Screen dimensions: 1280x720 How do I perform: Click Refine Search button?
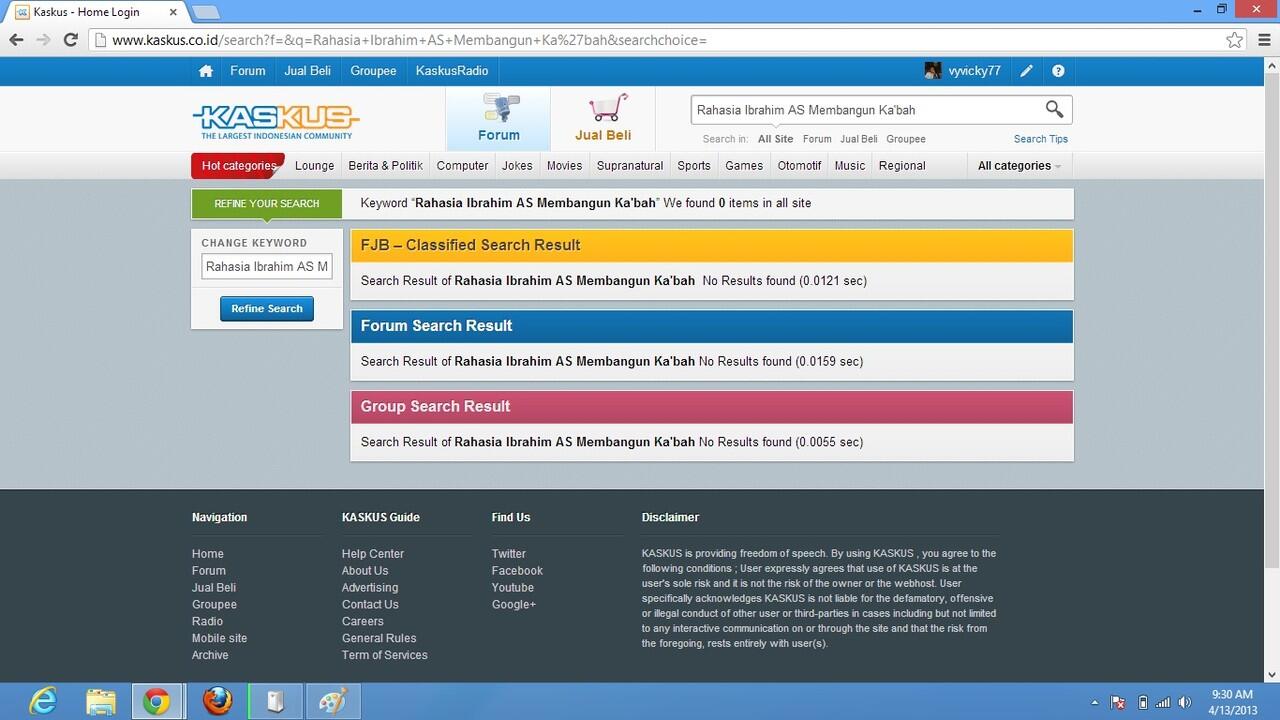coord(267,309)
